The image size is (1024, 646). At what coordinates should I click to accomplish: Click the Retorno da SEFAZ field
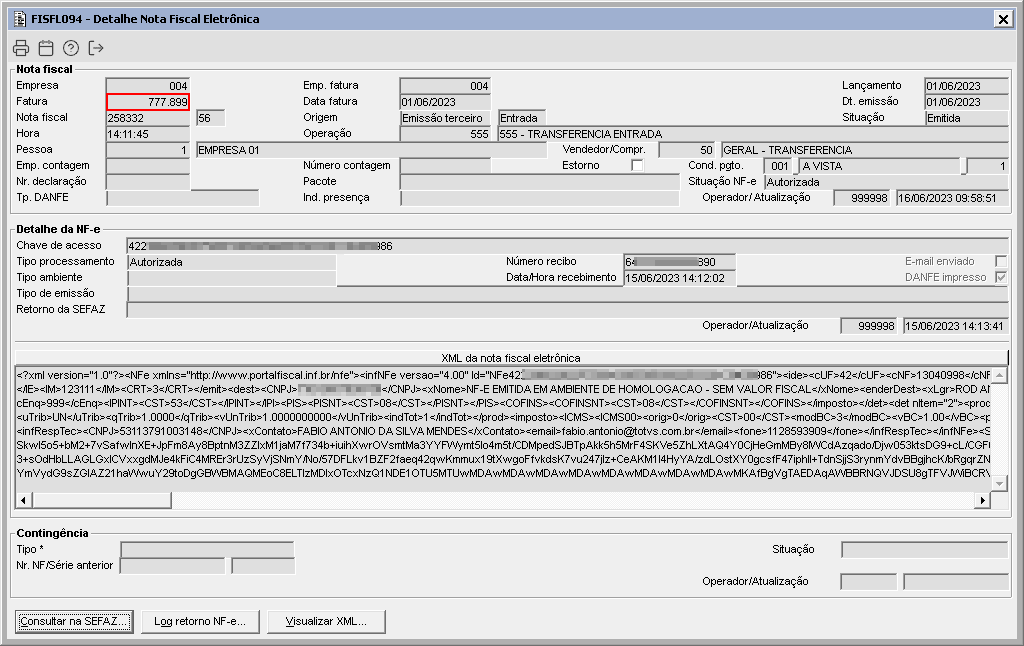coord(568,310)
